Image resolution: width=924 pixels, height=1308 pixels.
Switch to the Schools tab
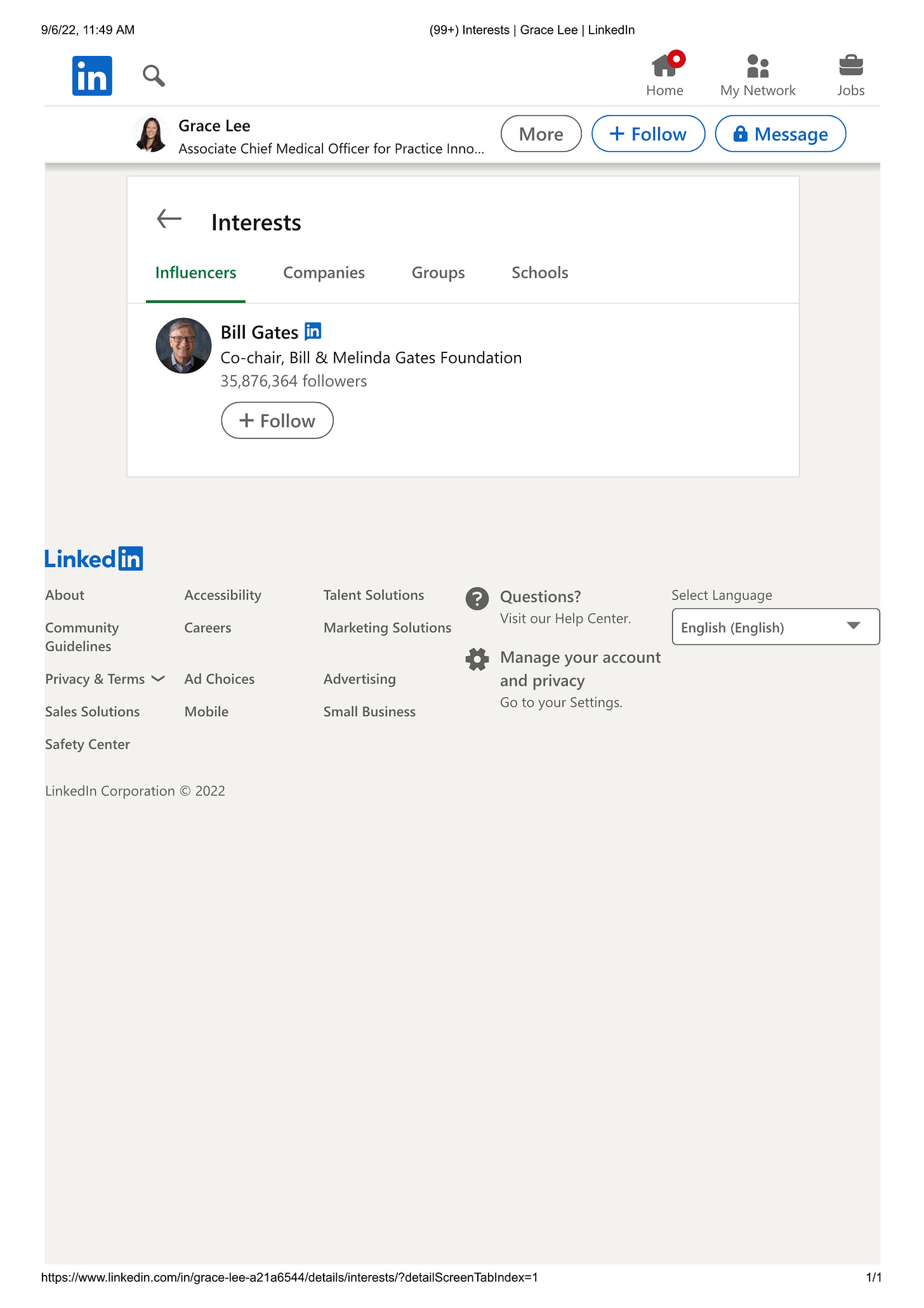540,273
